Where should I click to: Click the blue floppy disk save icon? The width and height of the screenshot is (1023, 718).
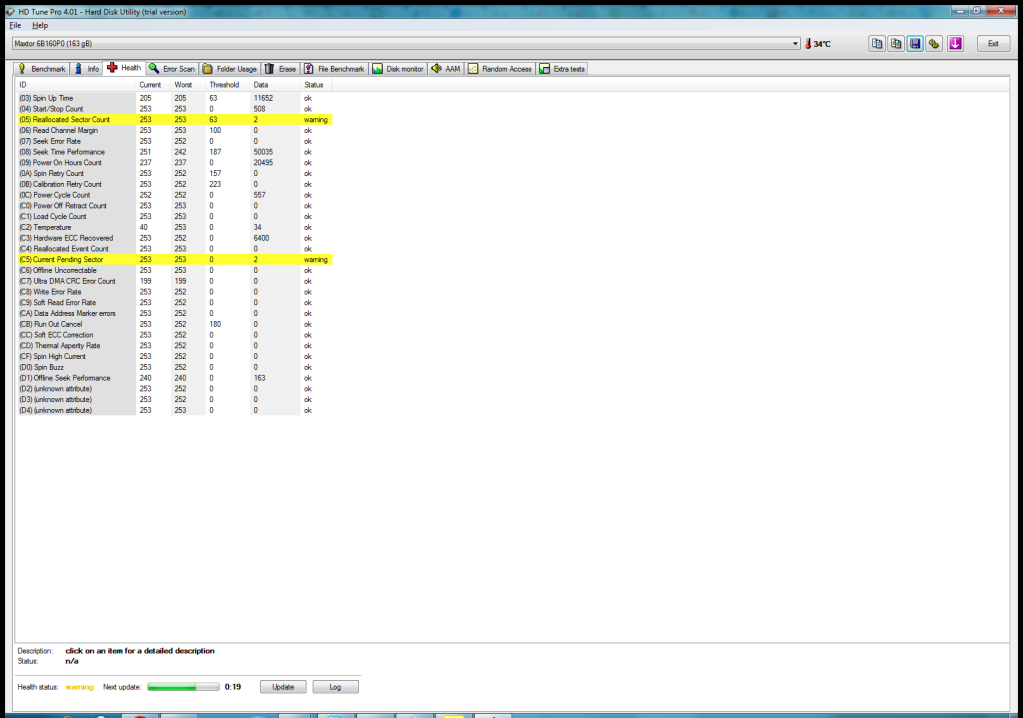915,44
